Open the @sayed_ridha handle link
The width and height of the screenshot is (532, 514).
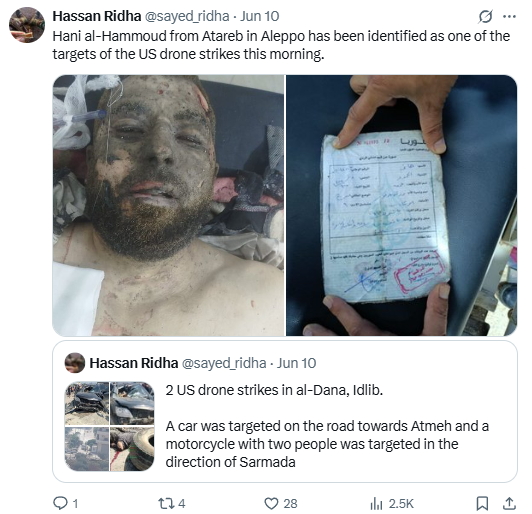click(x=187, y=16)
